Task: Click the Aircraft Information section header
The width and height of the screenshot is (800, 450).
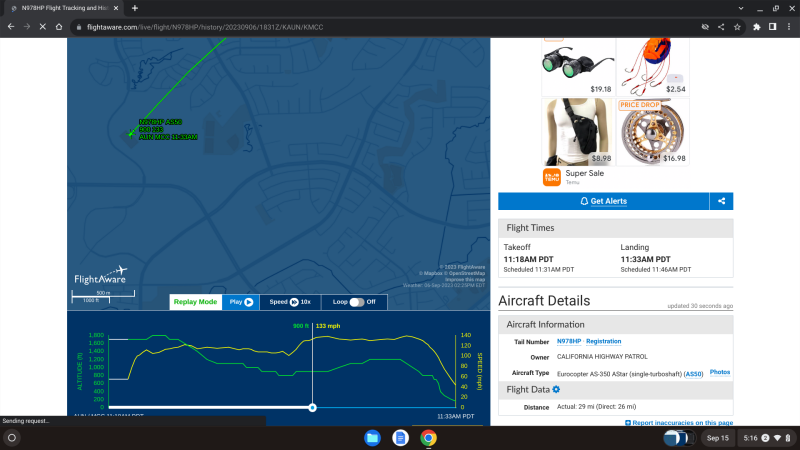Action: click(x=616, y=324)
